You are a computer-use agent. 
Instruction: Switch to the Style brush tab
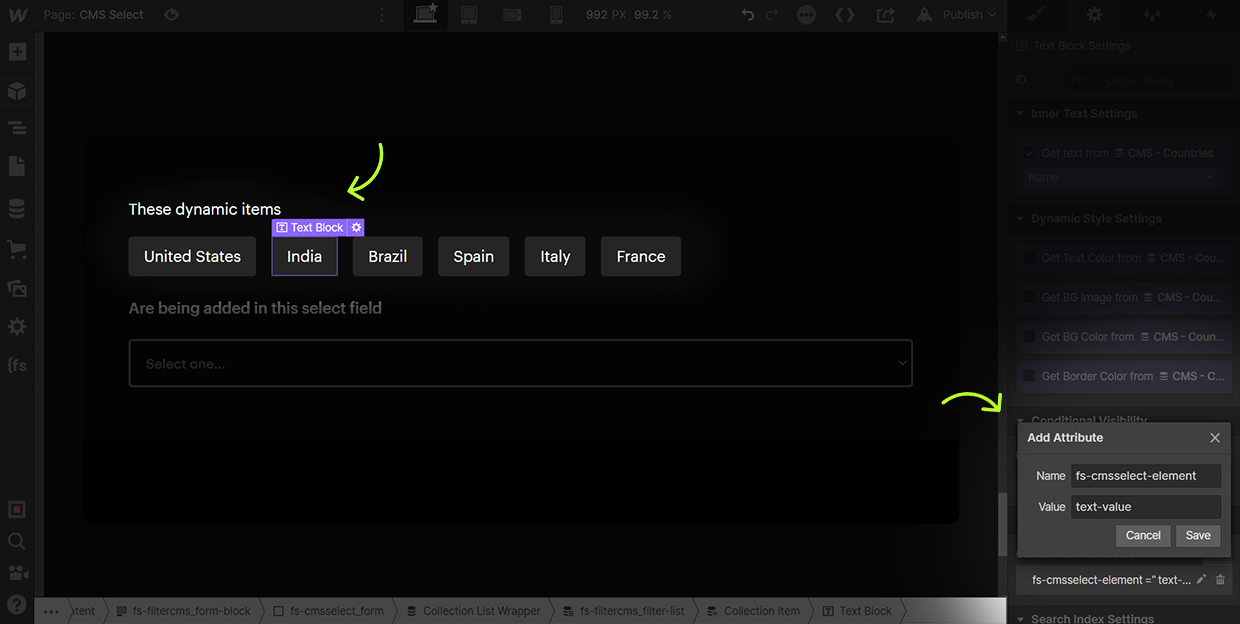pyautogui.click(x=1035, y=15)
